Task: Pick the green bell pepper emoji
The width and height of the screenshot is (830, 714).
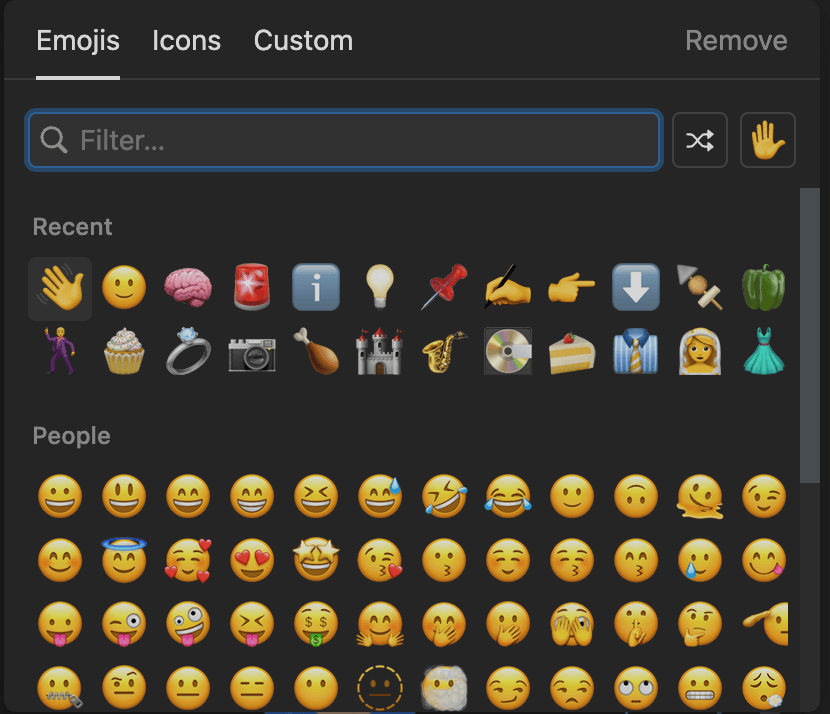Action: point(764,287)
